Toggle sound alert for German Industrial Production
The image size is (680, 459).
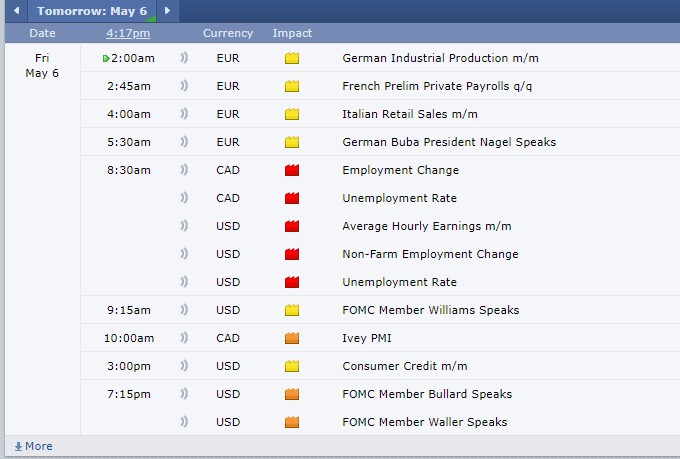pyautogui.click(x=184, y=58)
